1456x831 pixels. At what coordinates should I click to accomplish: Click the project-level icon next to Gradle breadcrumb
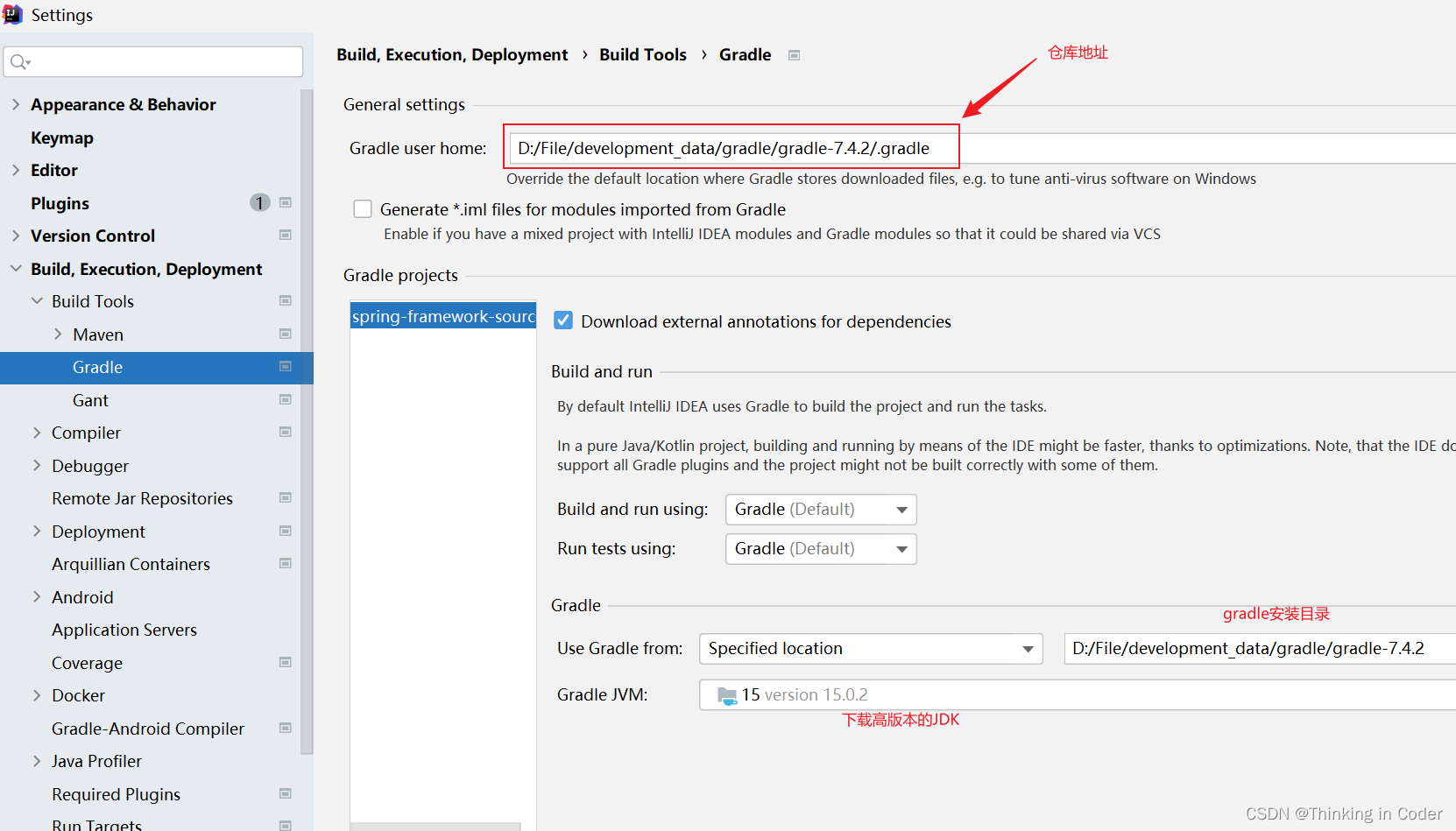pos(794,55)
